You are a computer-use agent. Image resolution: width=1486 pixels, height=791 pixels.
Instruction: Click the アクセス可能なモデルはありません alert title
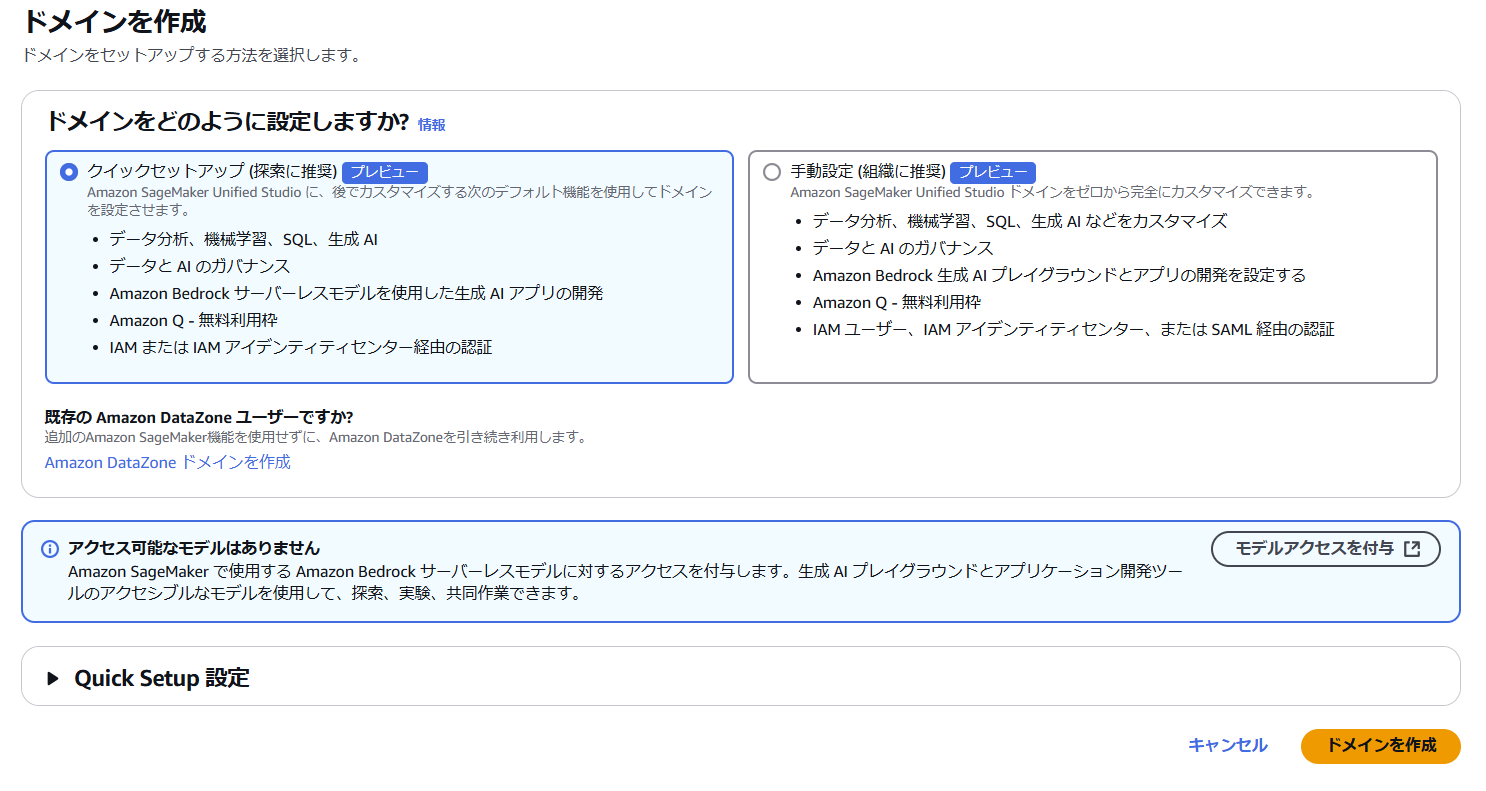point(194,548)
